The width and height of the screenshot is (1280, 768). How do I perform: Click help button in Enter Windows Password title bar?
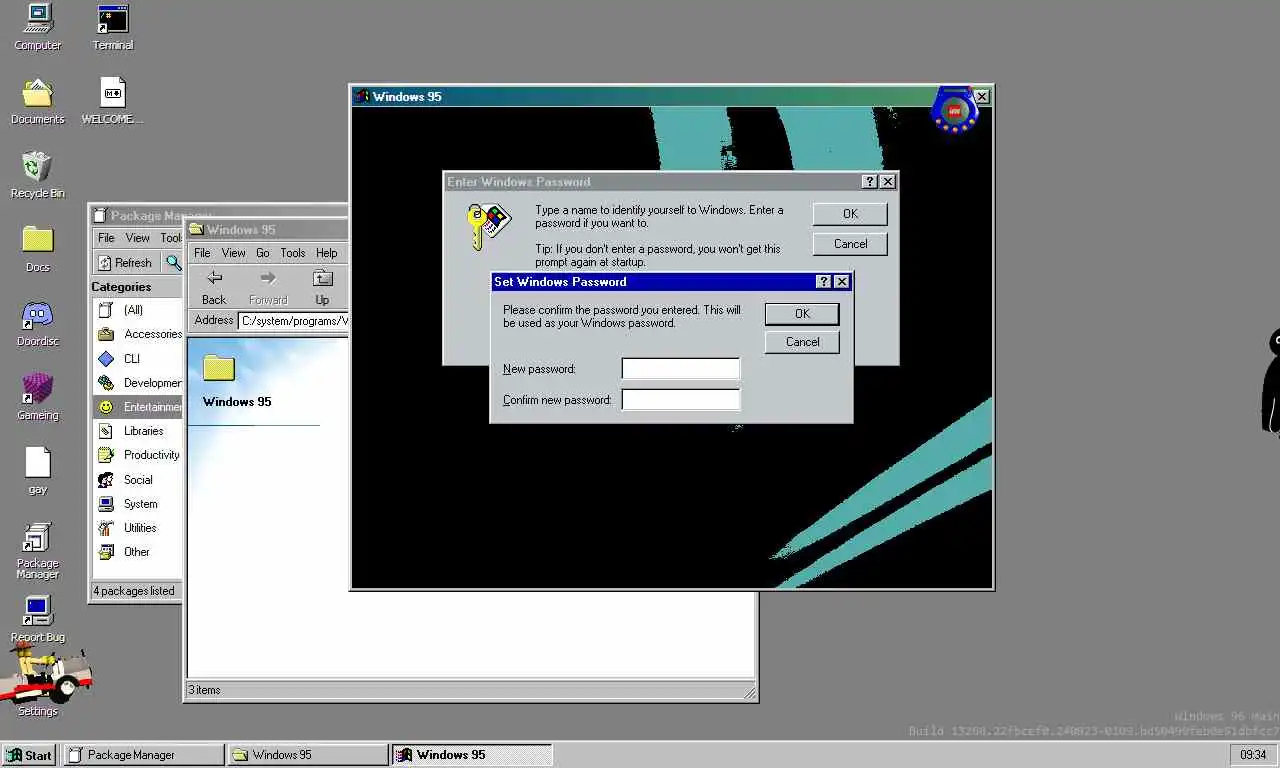pos(870,182)
